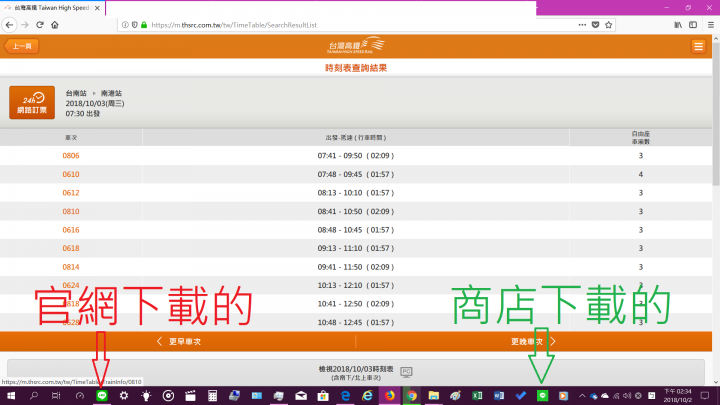This screenshot has height=405, width=720.
Task: Open the Calculator taskbar icon
Action: 212,396
